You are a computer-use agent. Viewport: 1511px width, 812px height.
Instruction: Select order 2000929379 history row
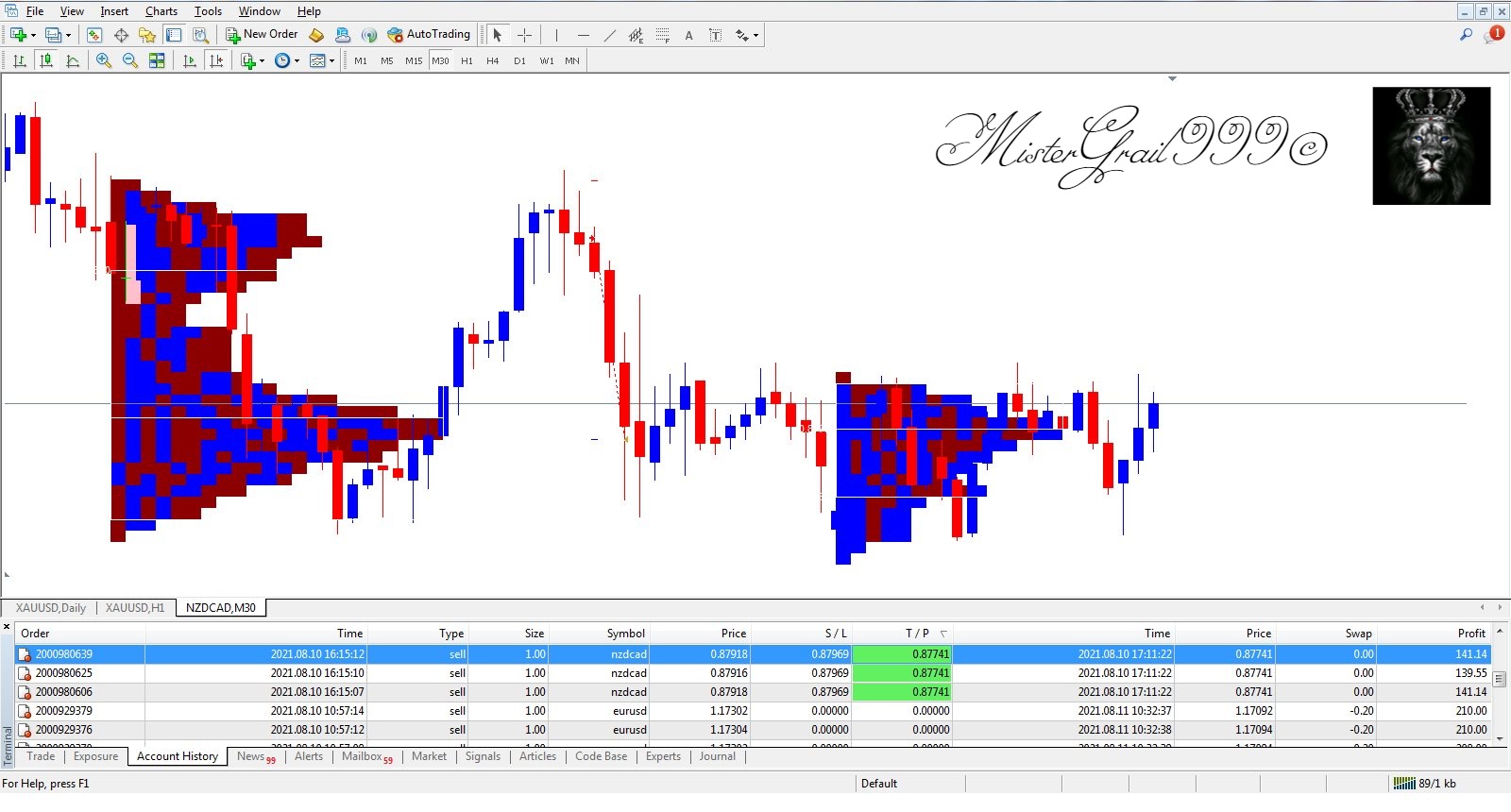pos(753,711)
